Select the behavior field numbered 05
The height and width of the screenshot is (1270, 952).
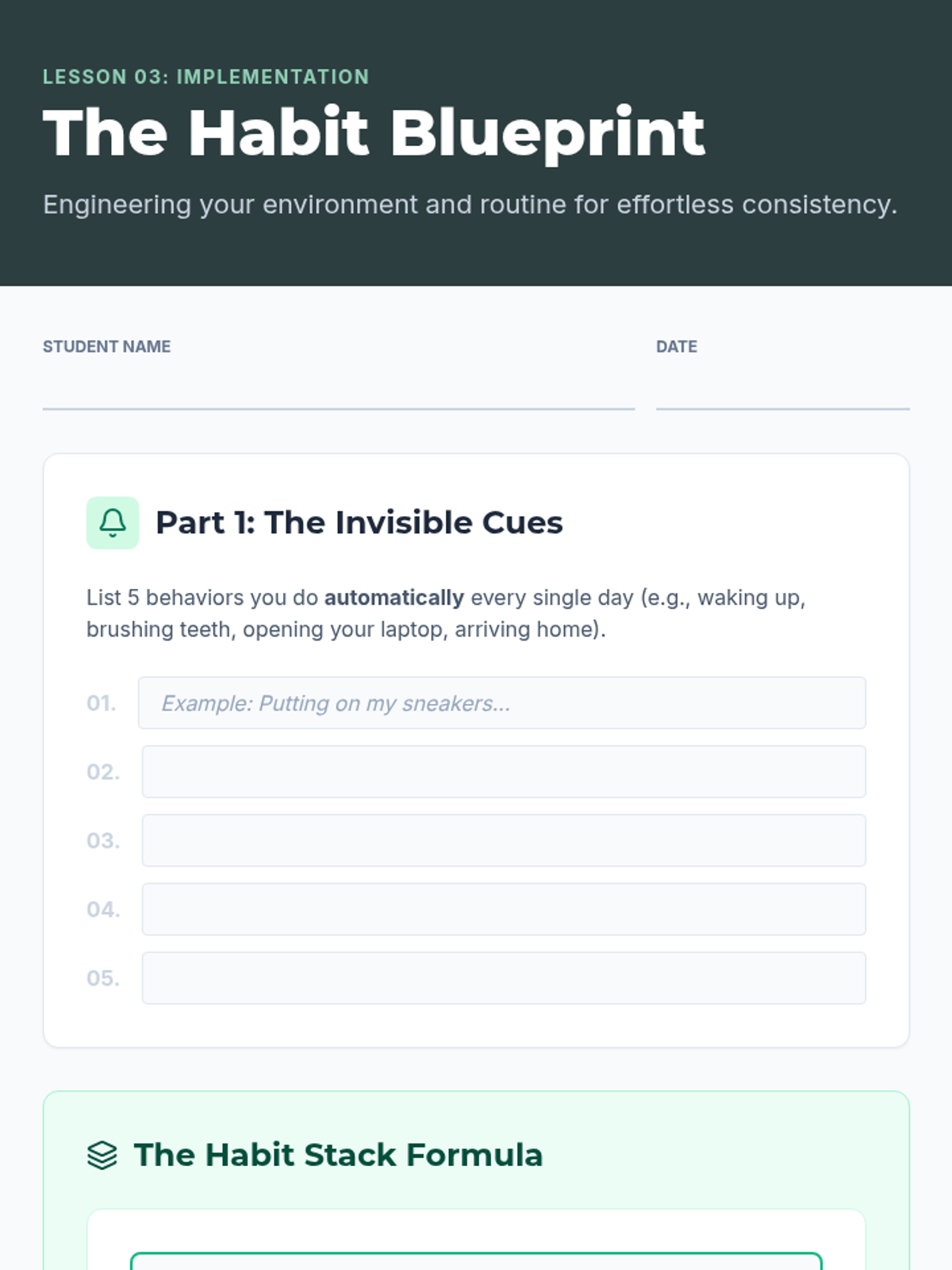click(x=504, y=978)
